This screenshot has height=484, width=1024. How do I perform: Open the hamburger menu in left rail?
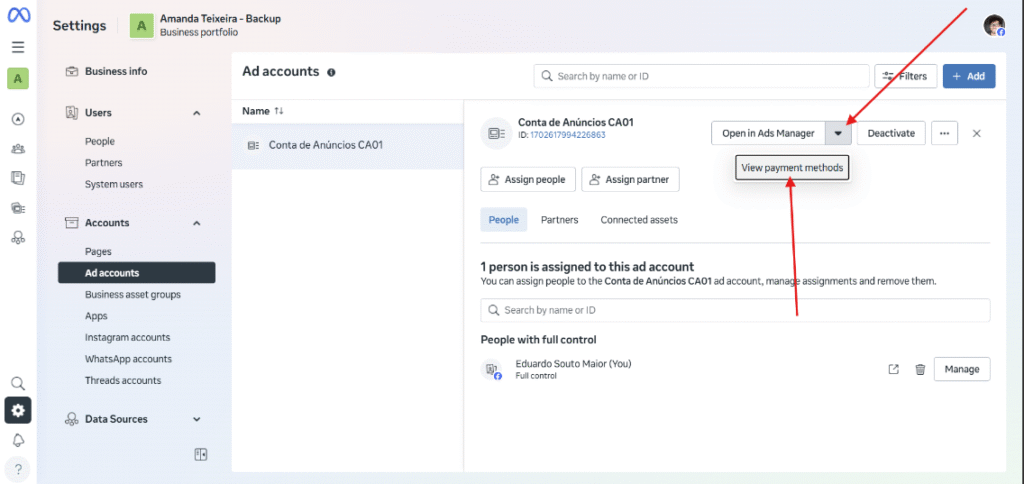pyautogui.click(x=18, y=47)
